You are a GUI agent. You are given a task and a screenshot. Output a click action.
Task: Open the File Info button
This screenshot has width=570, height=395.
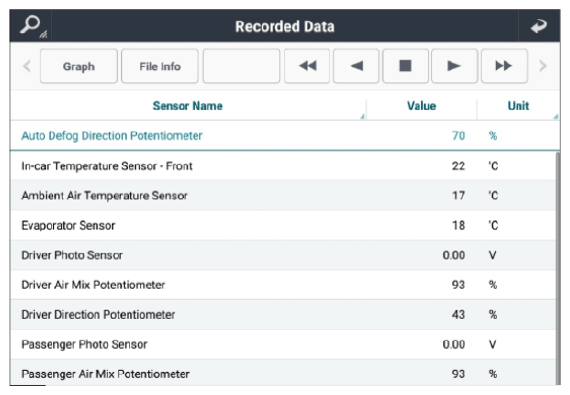pos(160,66)
